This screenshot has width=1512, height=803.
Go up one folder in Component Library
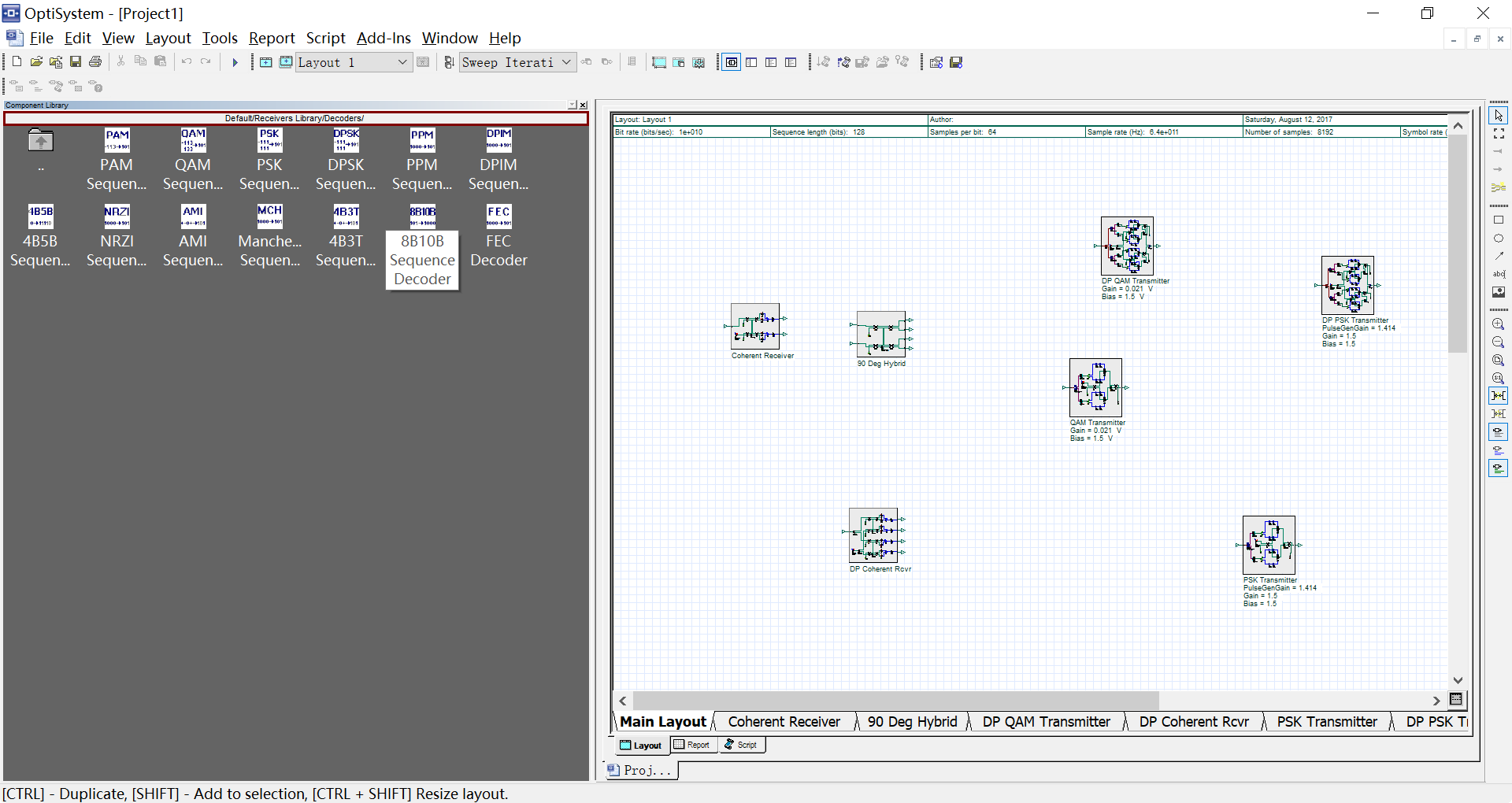(41, 142)
